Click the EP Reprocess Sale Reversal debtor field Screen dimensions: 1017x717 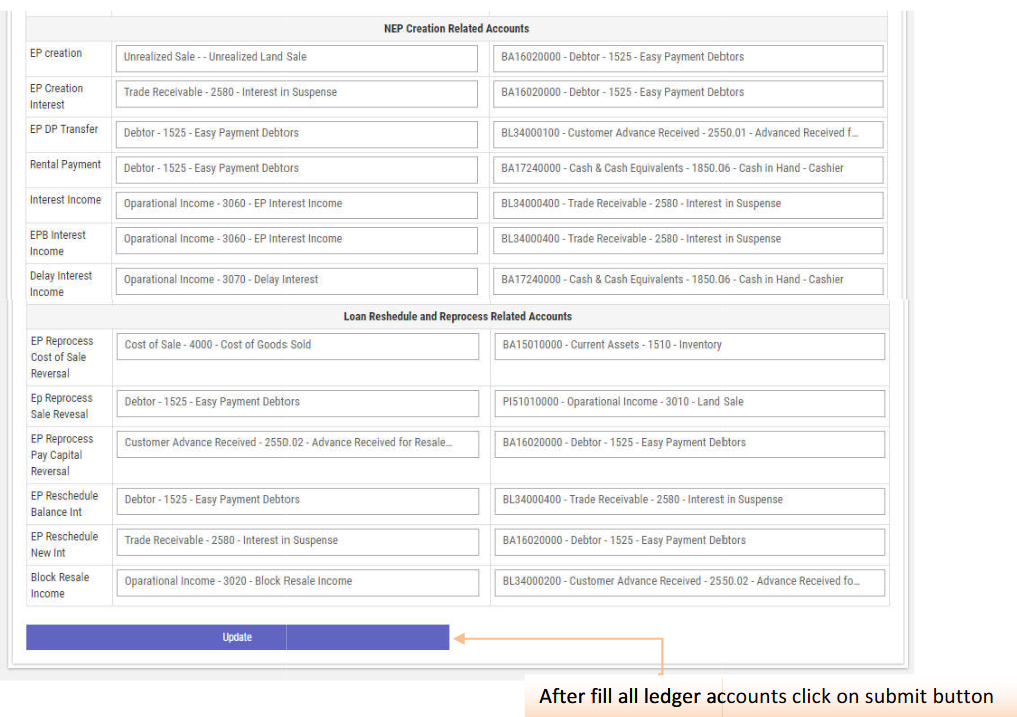pyautogui.click(x=296, y=402)
